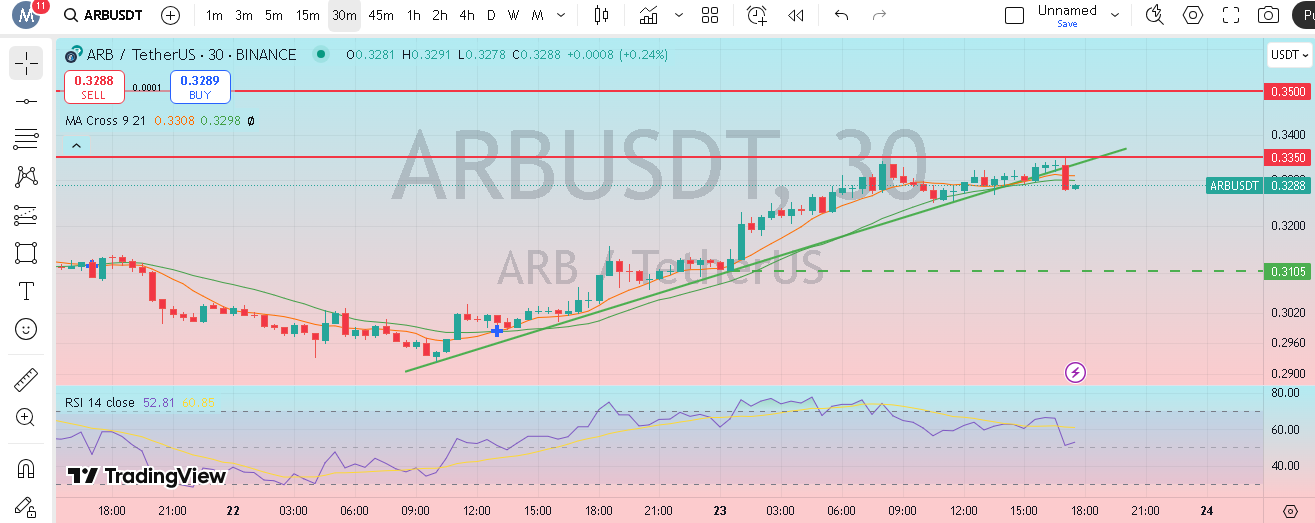Select the Text annotation tool
1315x523 pixels.
26,291
